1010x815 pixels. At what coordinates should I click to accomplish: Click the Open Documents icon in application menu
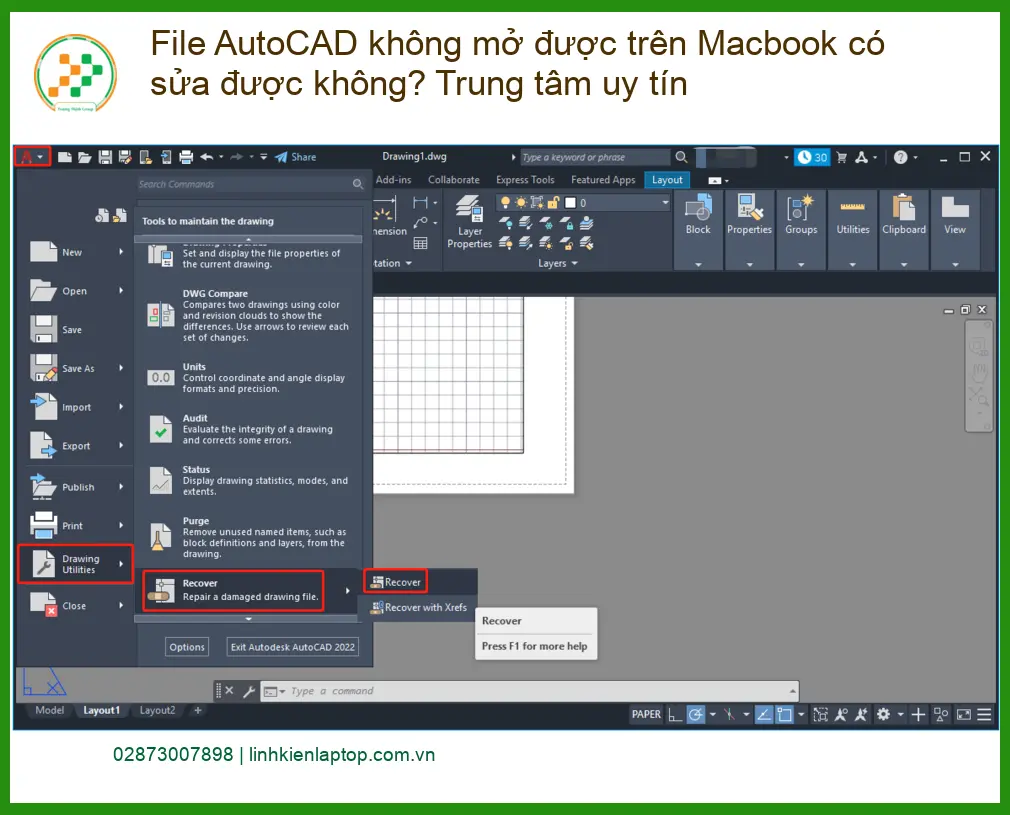120,215
